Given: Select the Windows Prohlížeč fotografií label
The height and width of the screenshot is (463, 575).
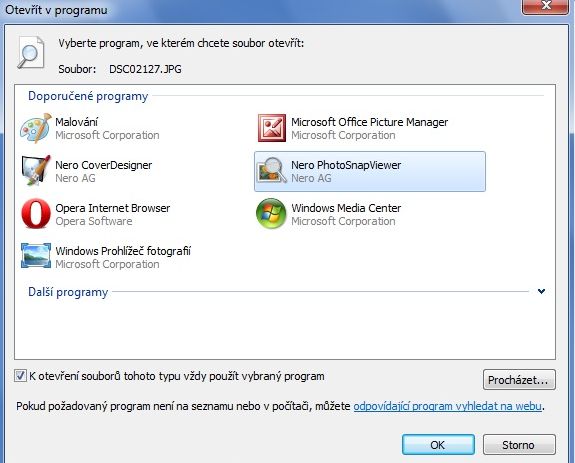Looking at the screenshot, I should click(x=123, y=251).
